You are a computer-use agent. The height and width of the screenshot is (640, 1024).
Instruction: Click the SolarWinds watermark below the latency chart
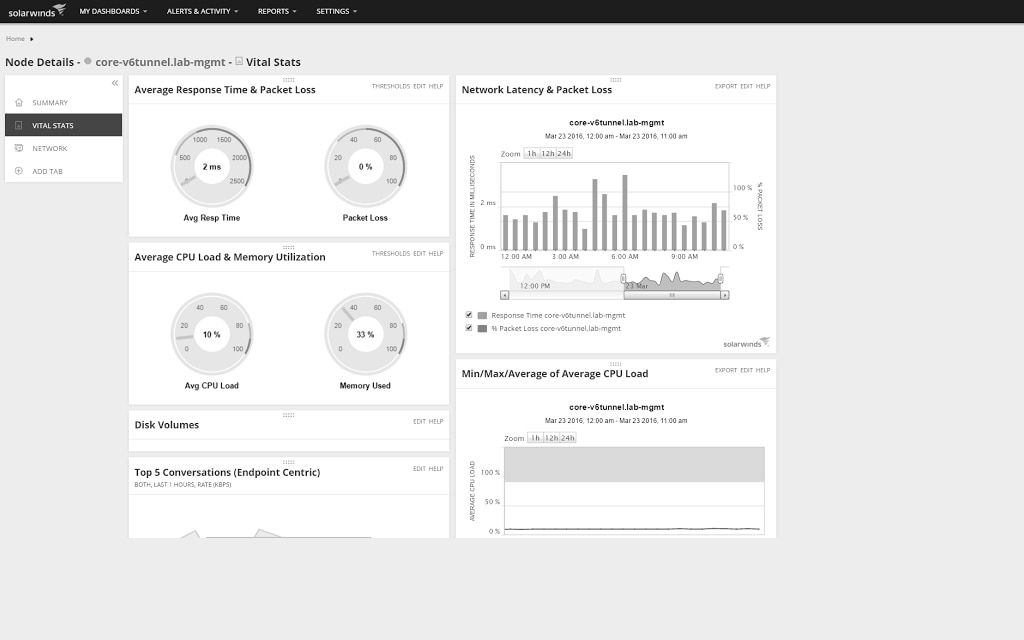pyautogui.click(x=743, y=341)
